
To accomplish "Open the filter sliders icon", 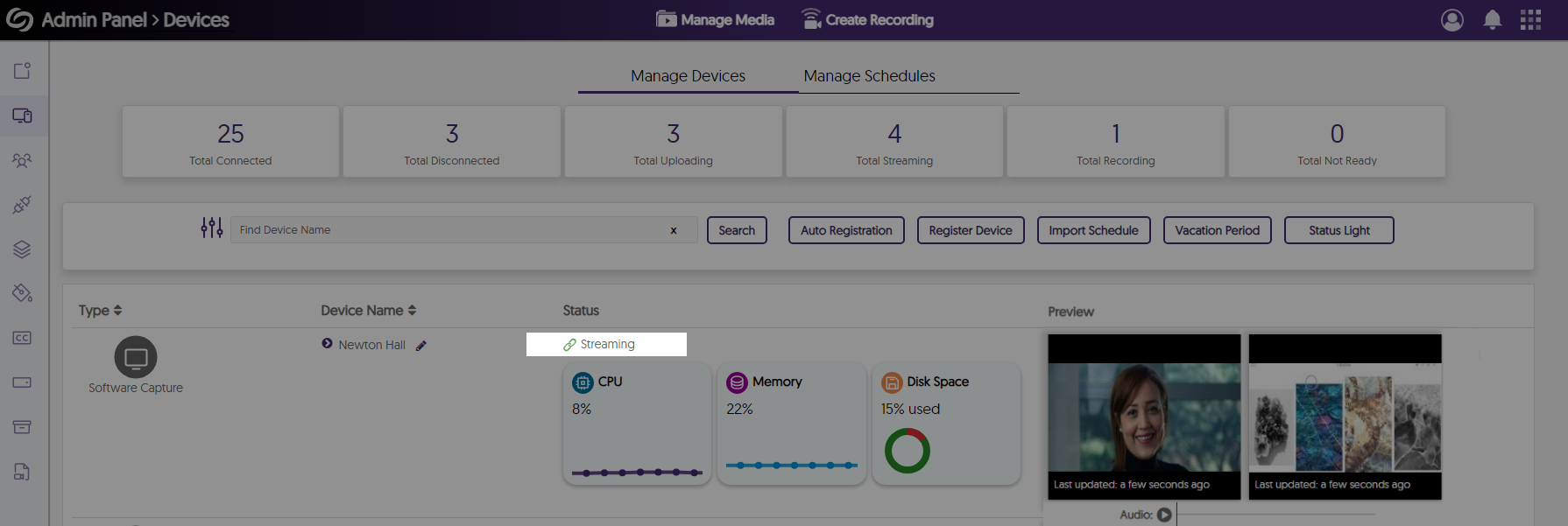I will point(211,228).
